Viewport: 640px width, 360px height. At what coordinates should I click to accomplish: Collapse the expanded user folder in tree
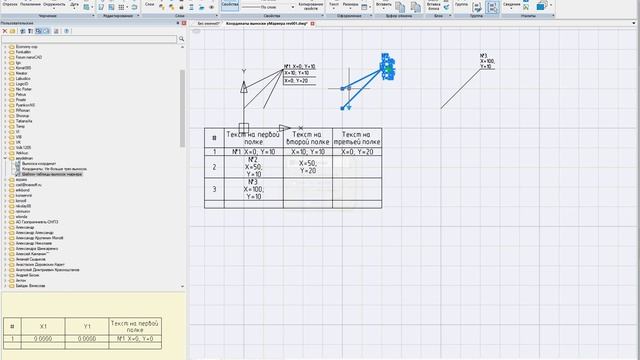coord(5,158)
